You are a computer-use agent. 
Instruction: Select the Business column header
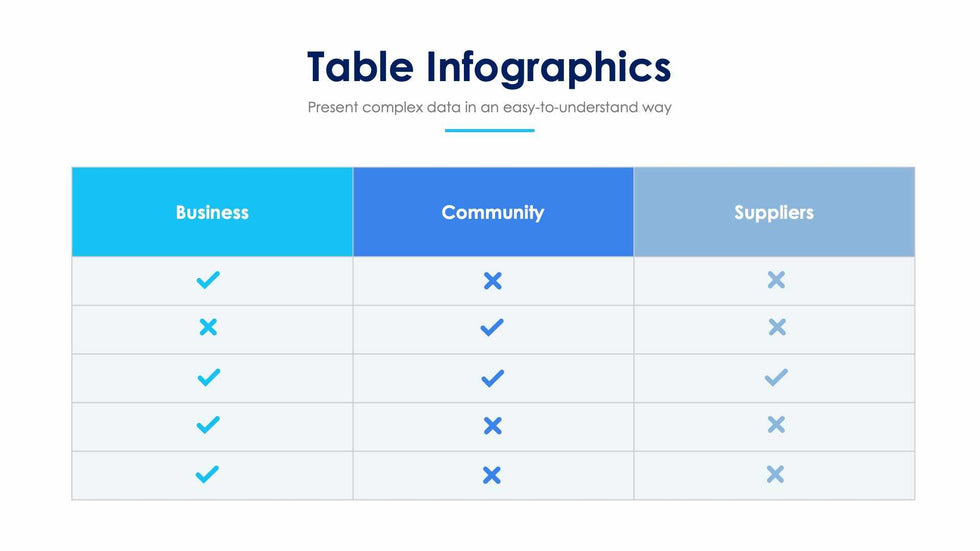[x=212, y=212]
